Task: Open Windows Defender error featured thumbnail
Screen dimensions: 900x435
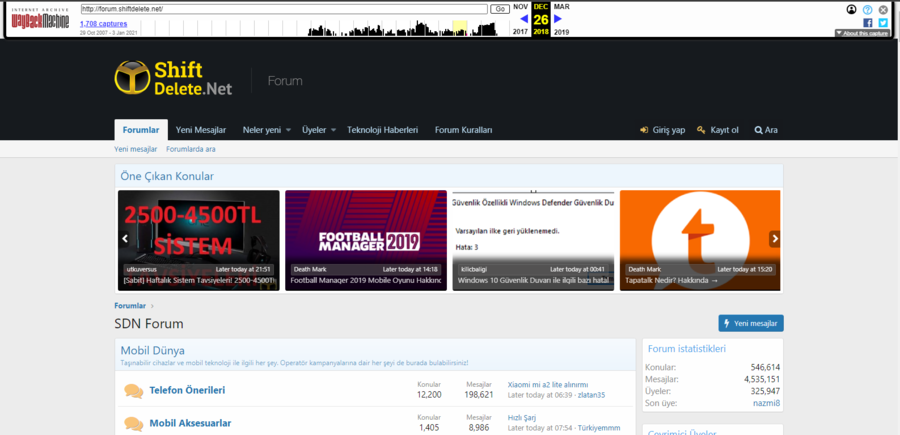Action: pos(533,240)
